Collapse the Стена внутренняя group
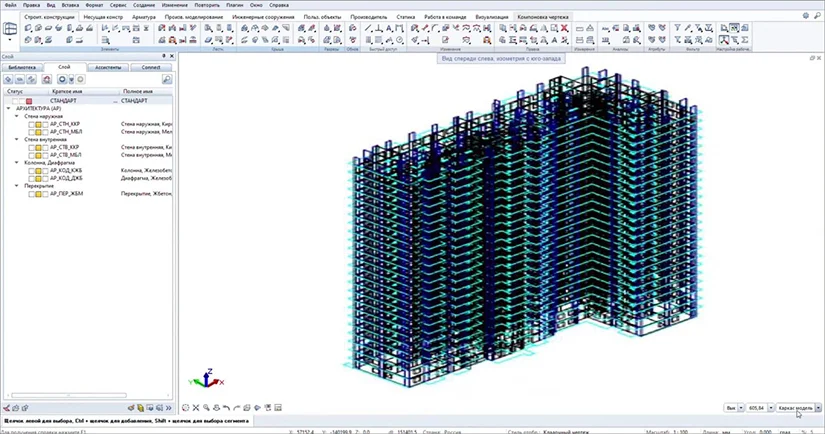This screenshot has width=825, height=434. 16,139
